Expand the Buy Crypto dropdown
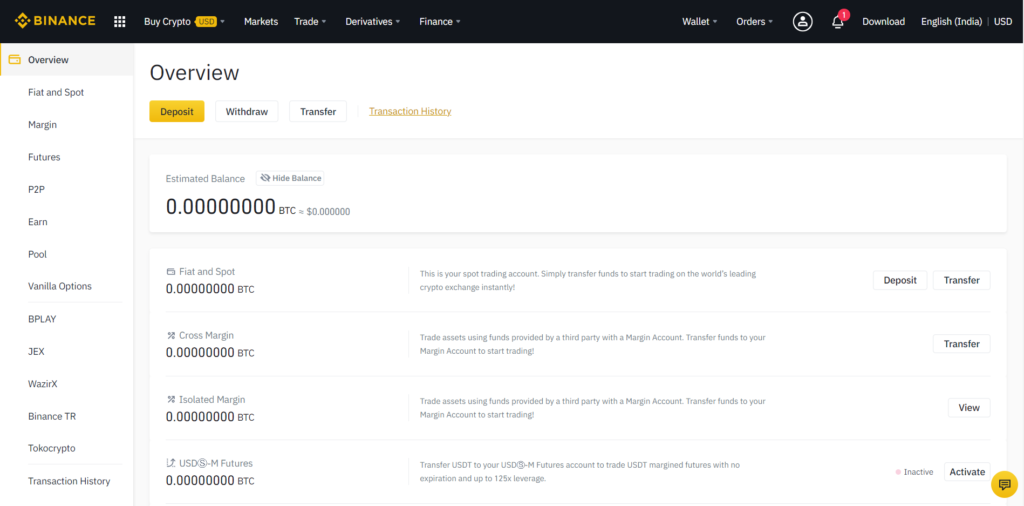The width and height of the screenshot is (1024, 506). 184,22
